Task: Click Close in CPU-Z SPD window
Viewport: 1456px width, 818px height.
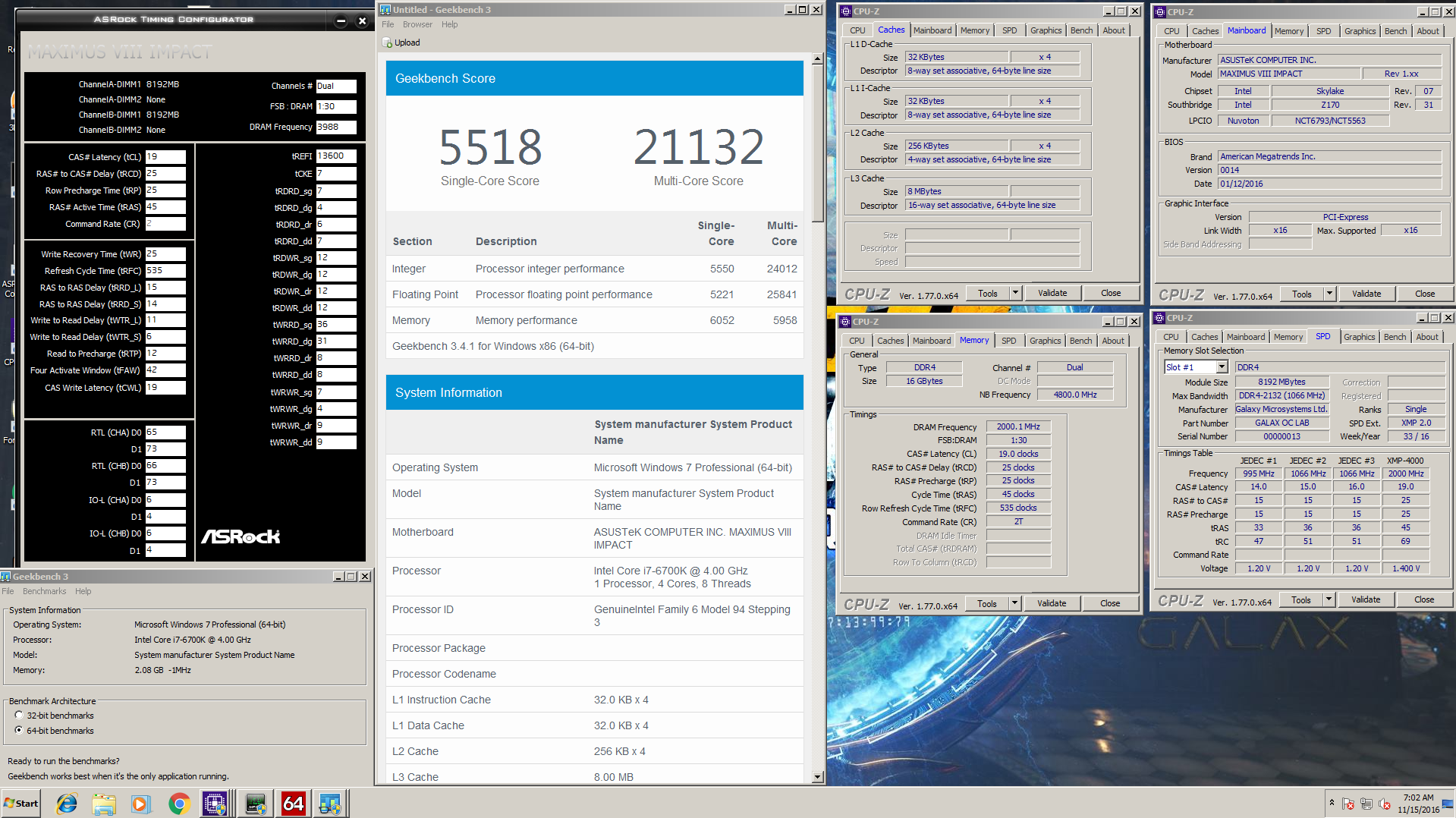Action: (1424, 599)
